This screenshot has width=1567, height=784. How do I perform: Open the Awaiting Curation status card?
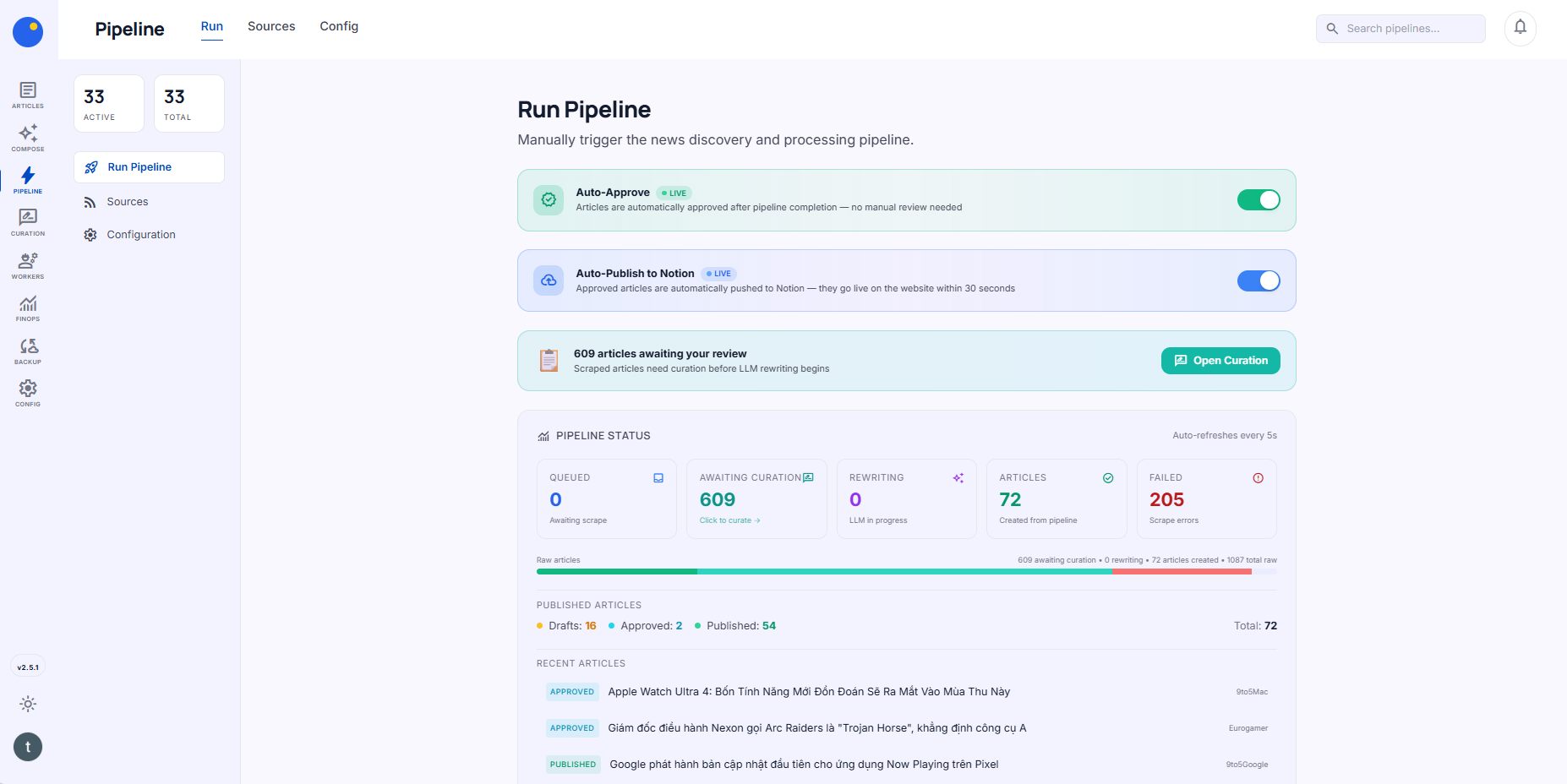756,498
